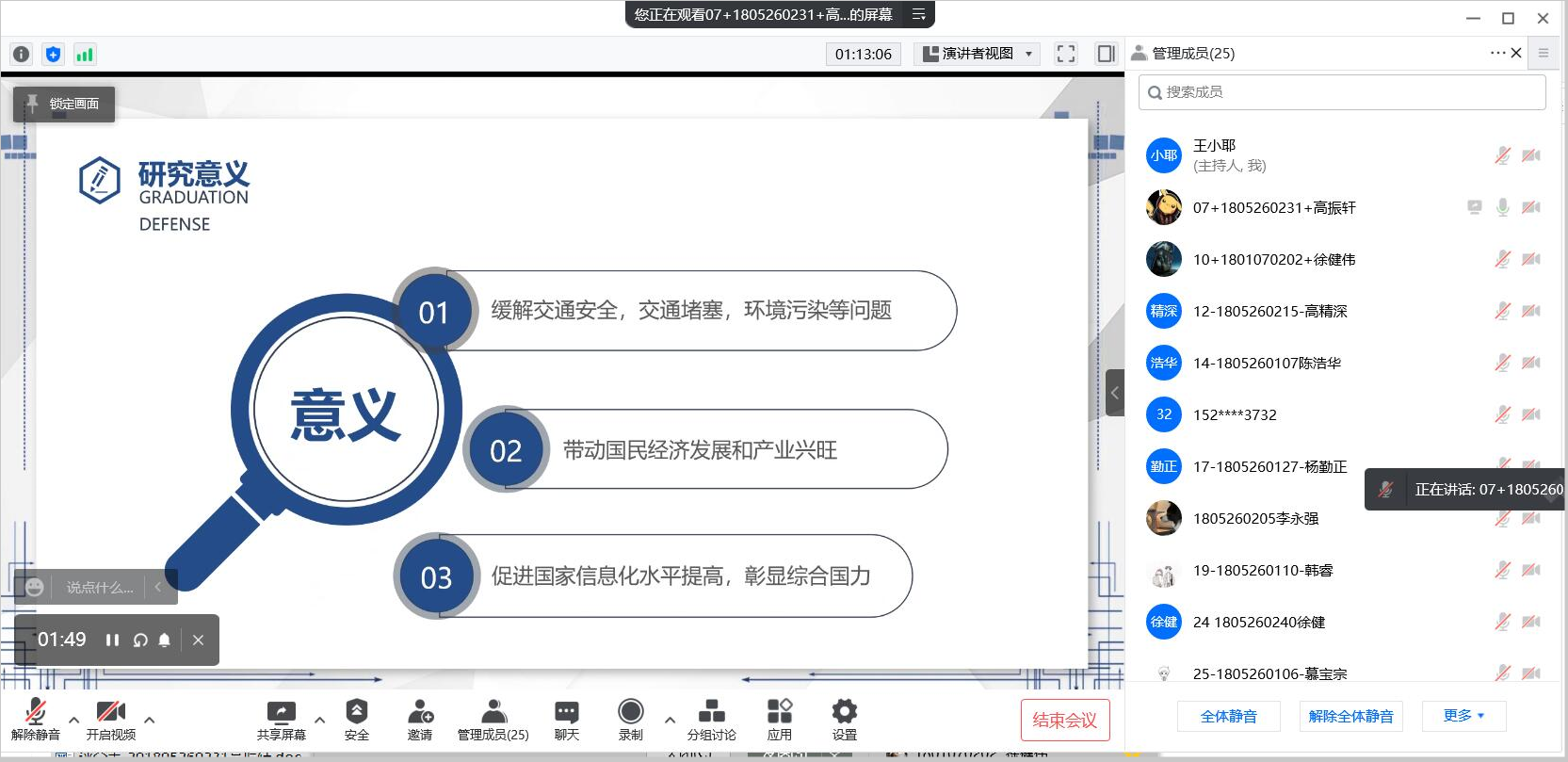Click the share screen icon
1568x762 pixels.
coord(281,712)
